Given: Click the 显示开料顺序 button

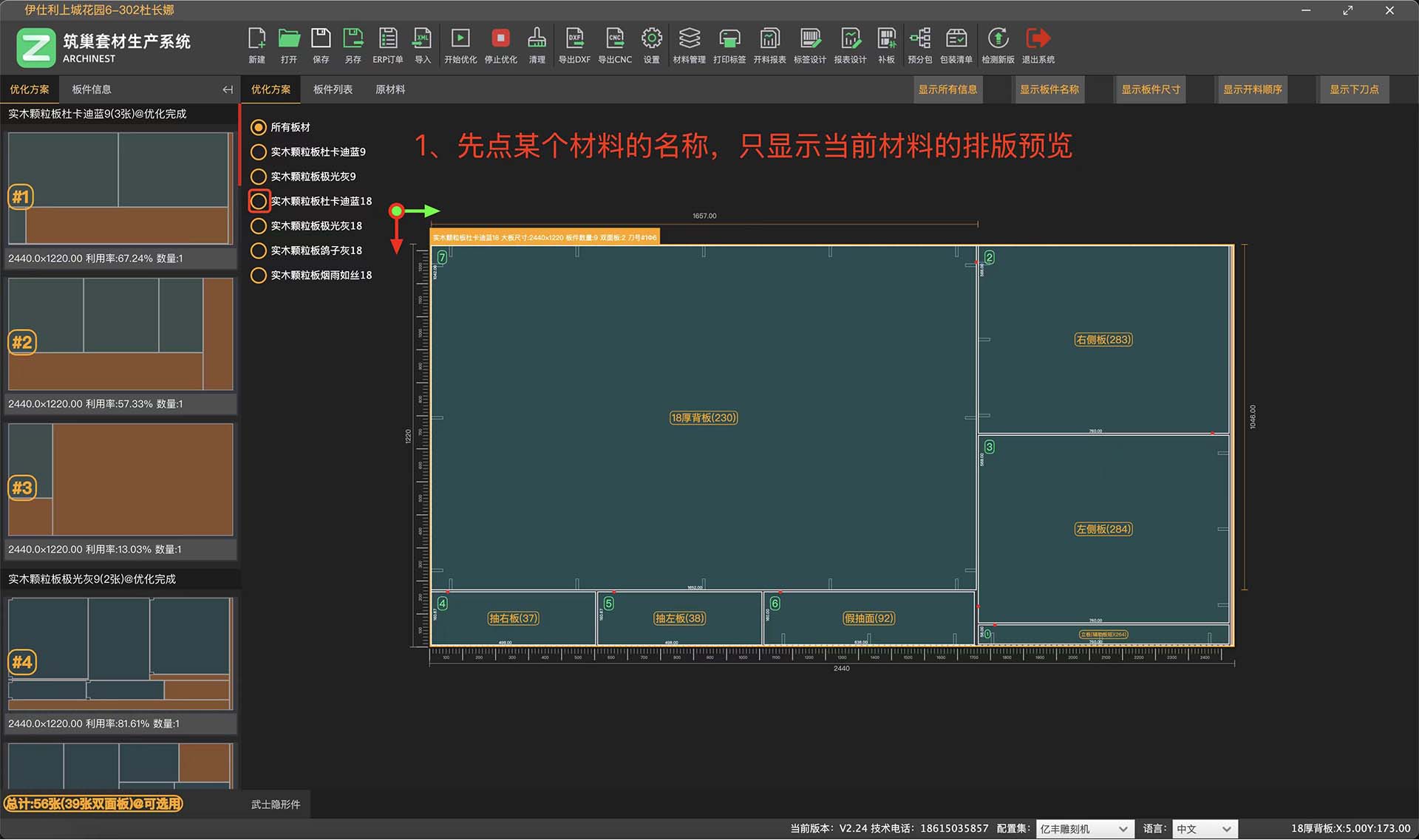Looking at the screenshot, I should point(1252,89).
